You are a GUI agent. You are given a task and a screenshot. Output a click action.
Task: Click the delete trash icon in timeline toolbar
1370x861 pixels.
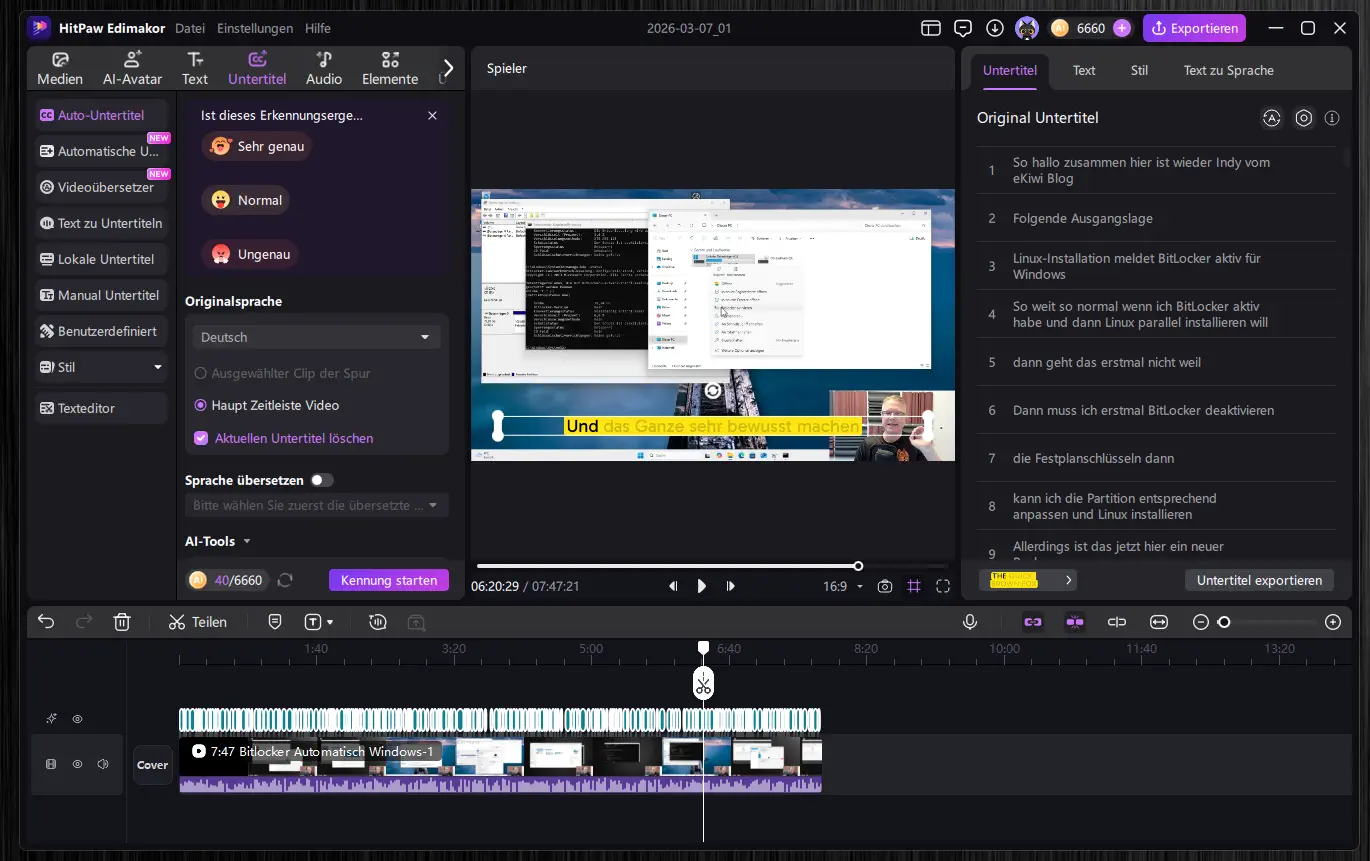[122, 622]
